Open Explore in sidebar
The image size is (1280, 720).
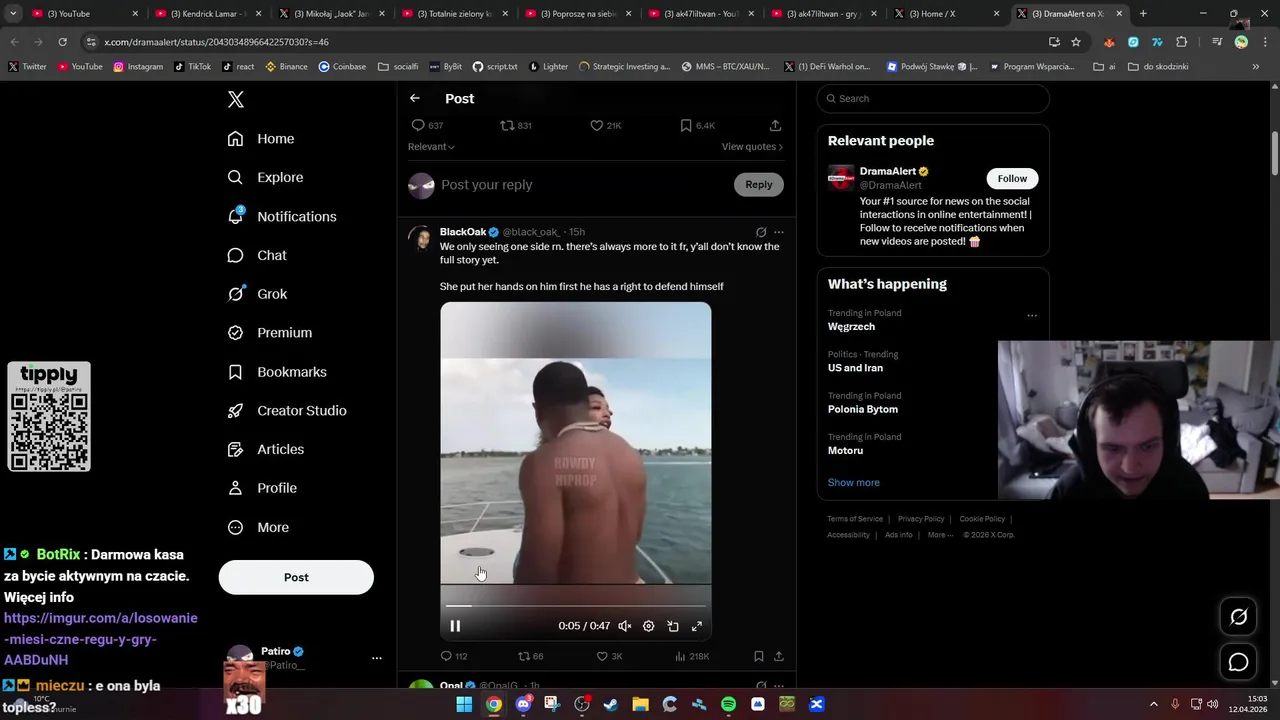(x=265, y=177)
